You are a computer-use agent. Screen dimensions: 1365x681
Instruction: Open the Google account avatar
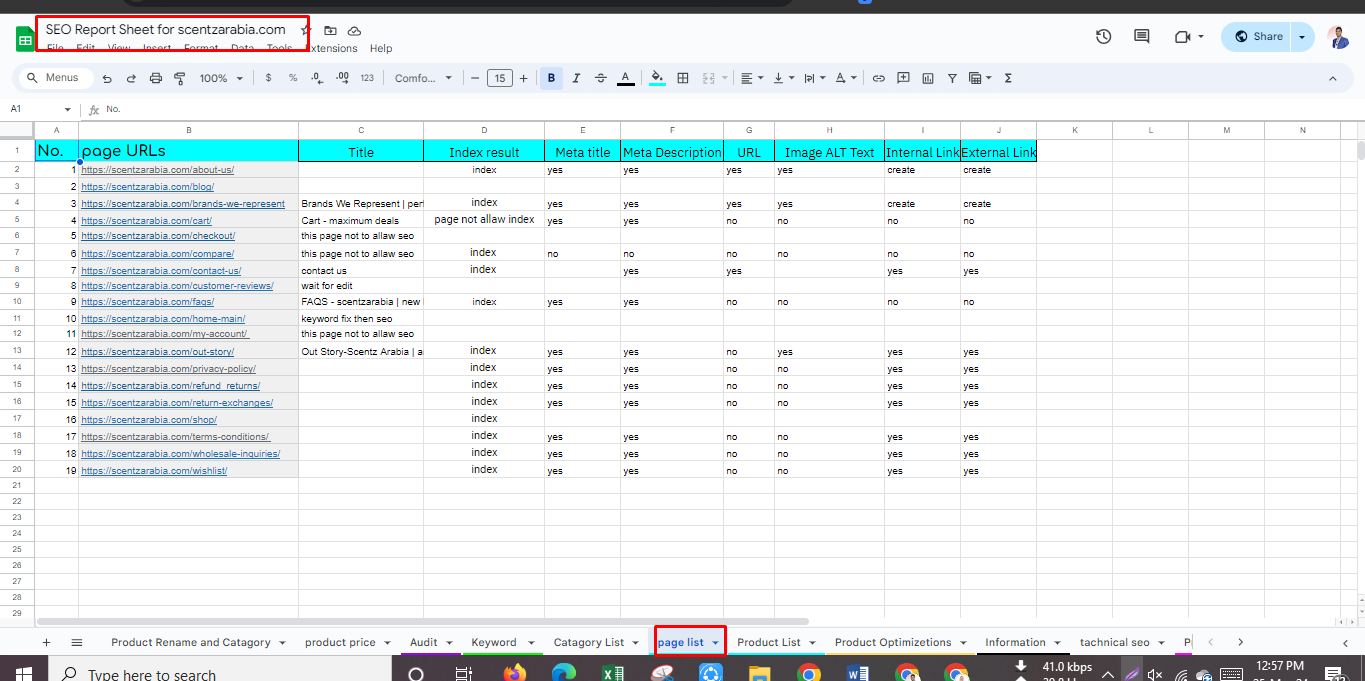1338,37
